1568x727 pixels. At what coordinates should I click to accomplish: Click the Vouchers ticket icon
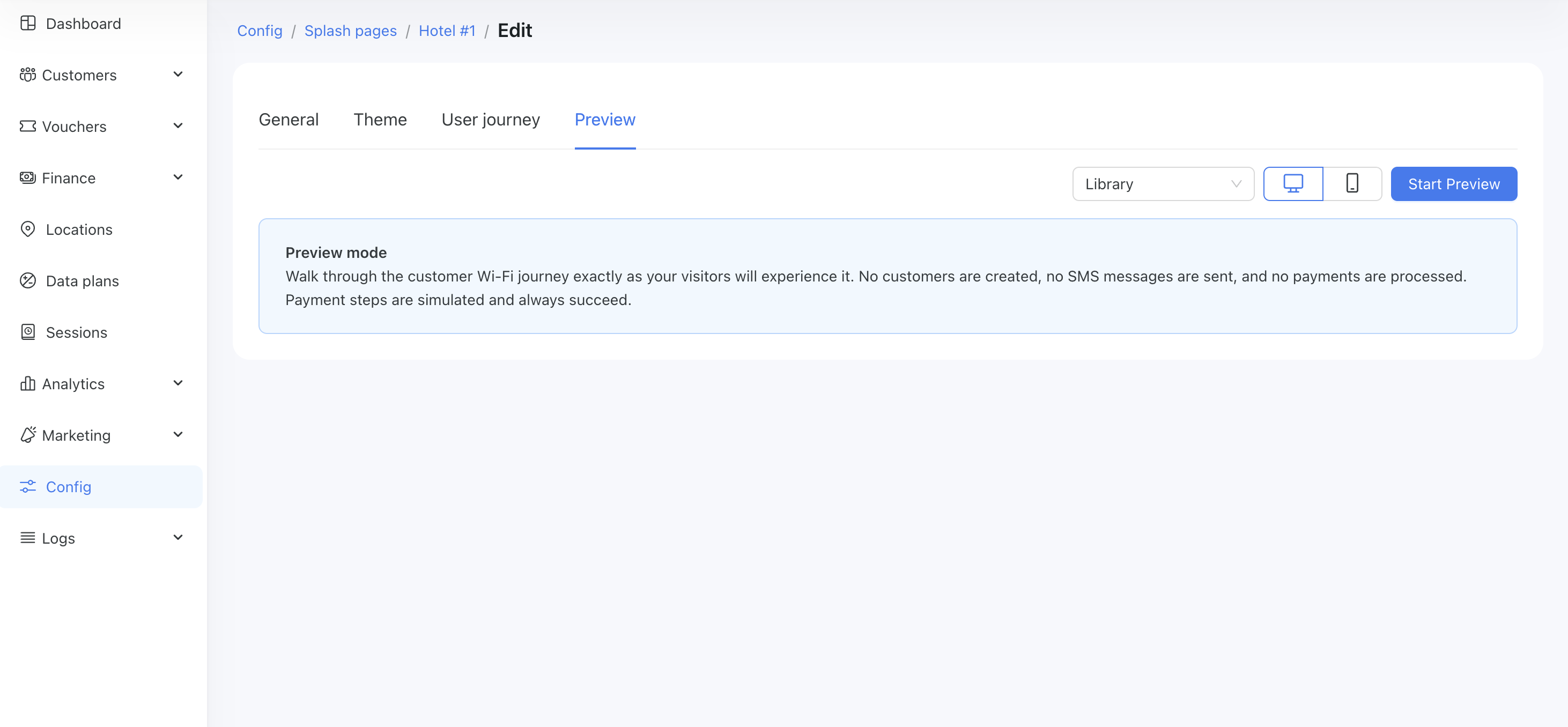pos(28,126)
